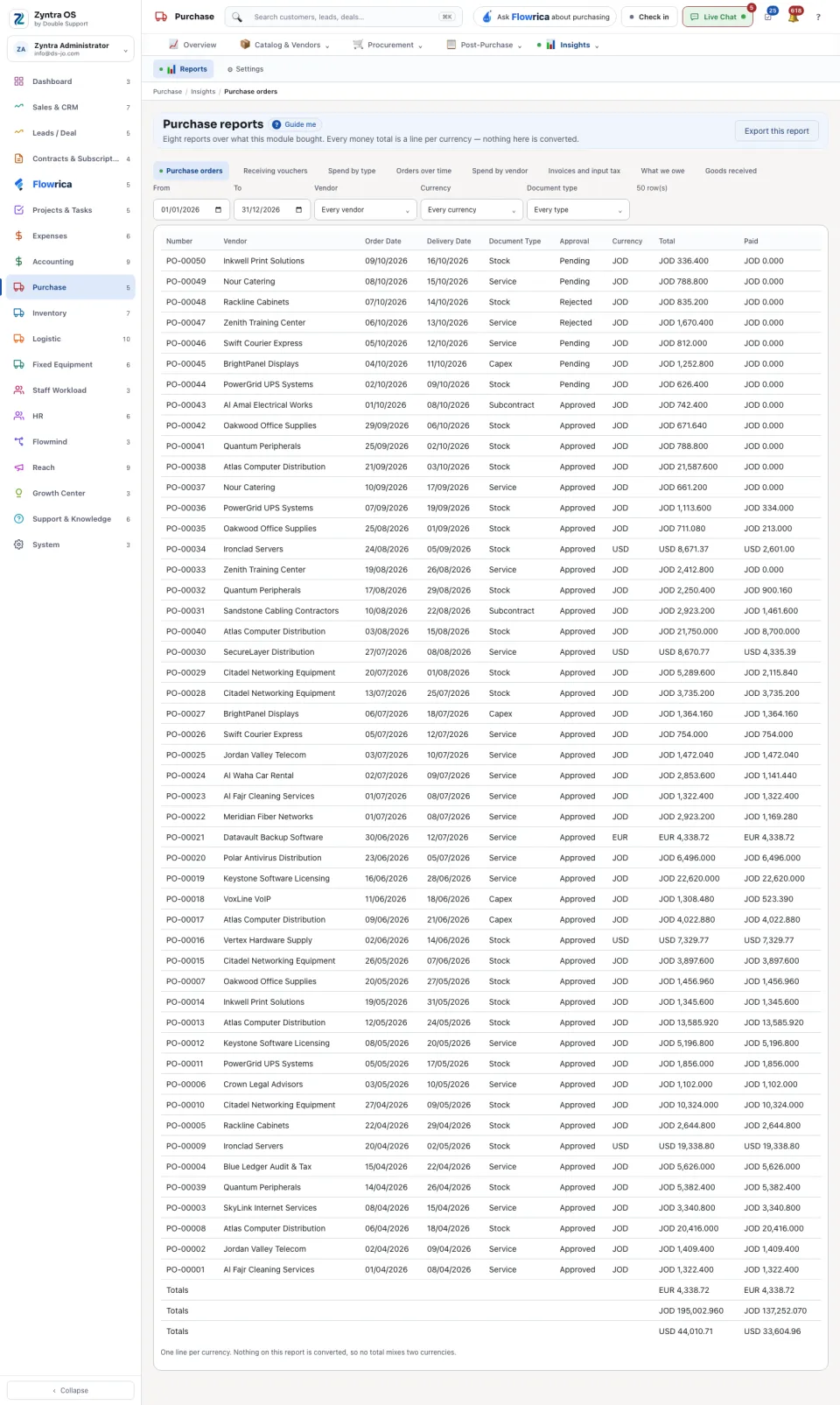Open the Growth Center lightbulb icon
The width and height of the screenshot is (840, 1405).
(19, 493)
